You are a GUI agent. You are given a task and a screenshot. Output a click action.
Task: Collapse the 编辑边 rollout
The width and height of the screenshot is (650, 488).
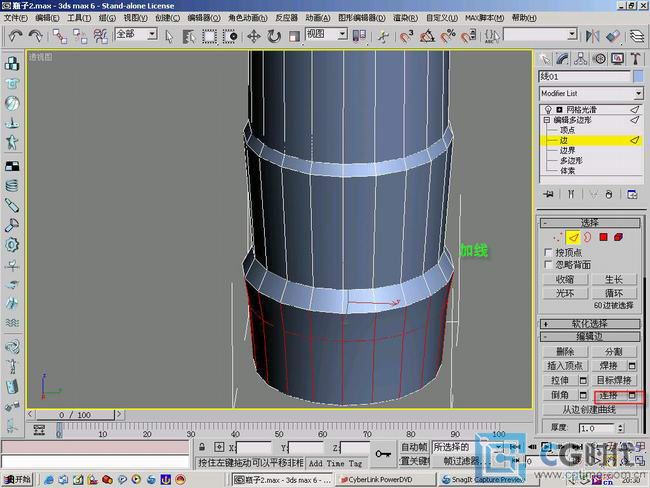589,336
